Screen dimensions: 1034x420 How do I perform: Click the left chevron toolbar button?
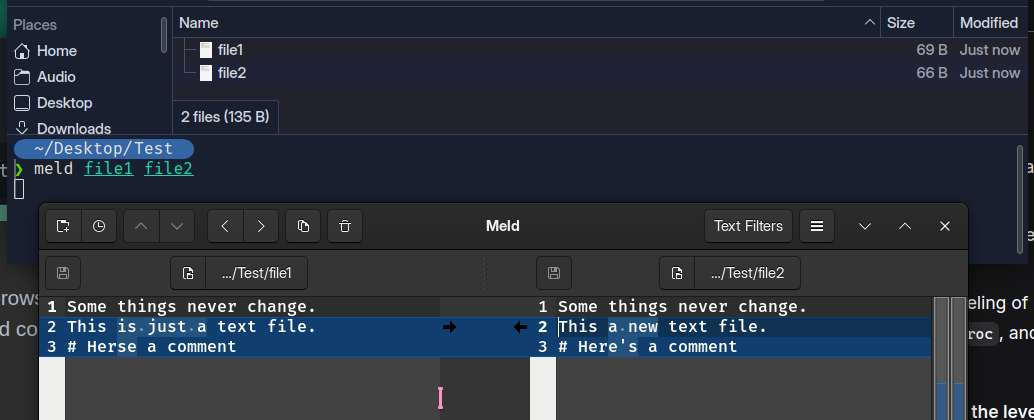[x=225, y=226]
